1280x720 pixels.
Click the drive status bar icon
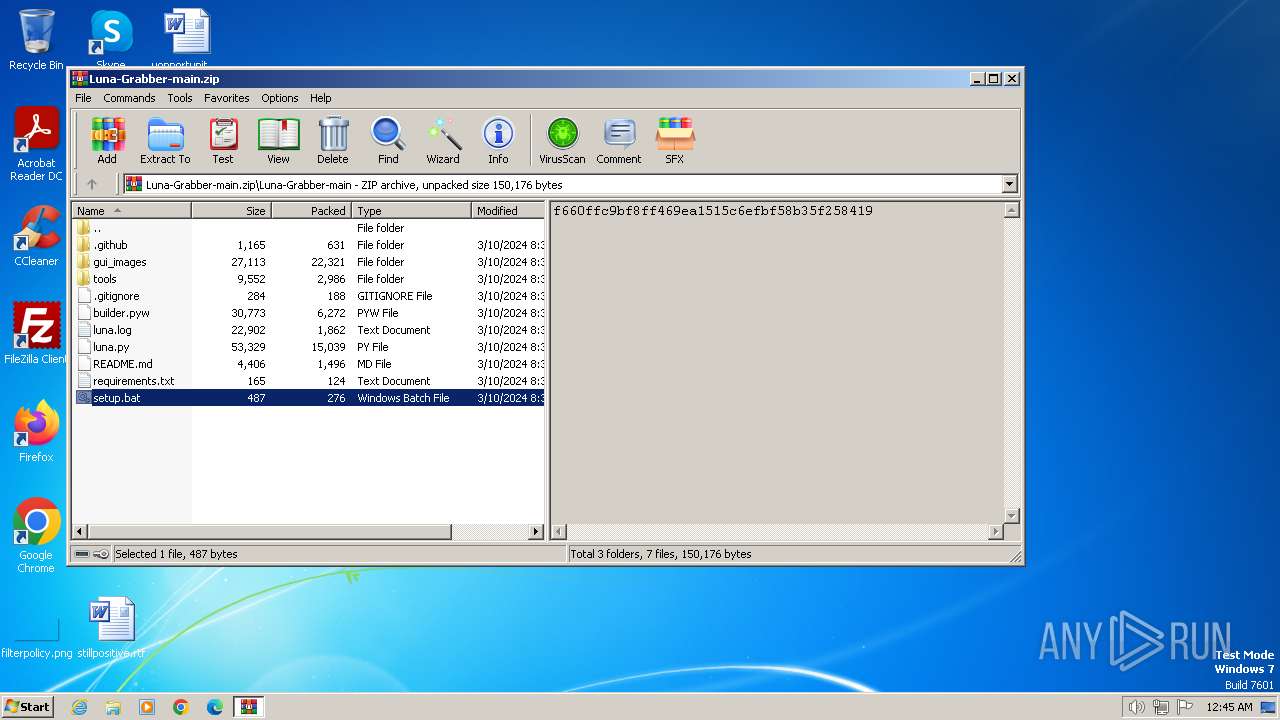coord(82,554)
